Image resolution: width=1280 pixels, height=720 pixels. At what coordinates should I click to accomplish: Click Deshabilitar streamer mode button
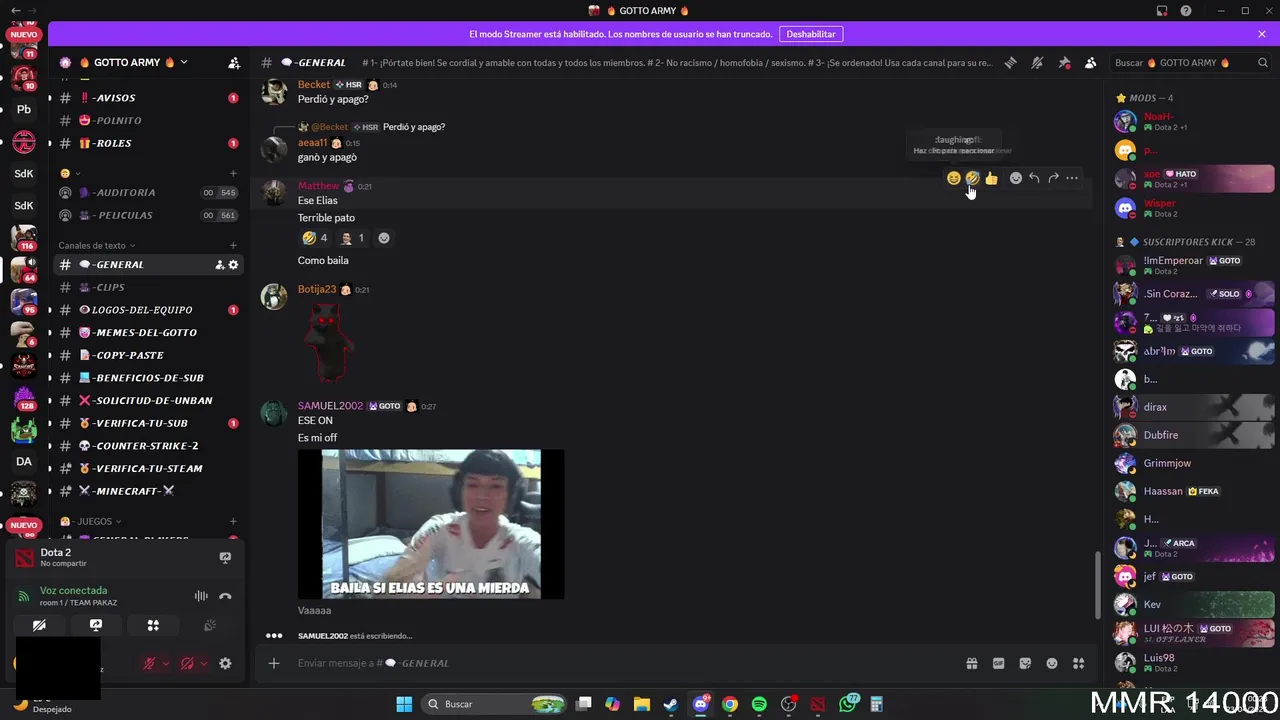click(x=811, y=34)
